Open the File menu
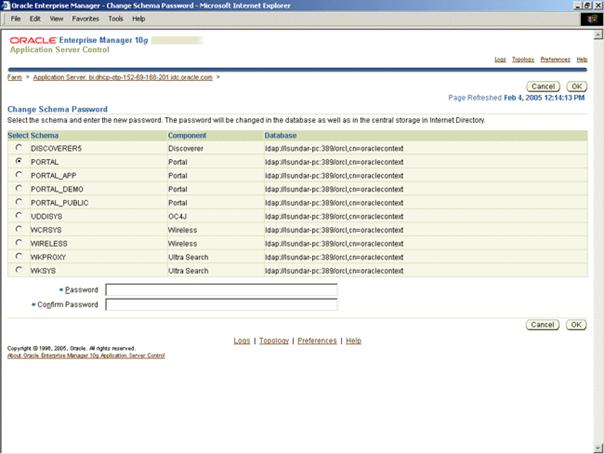 [16, 18]
